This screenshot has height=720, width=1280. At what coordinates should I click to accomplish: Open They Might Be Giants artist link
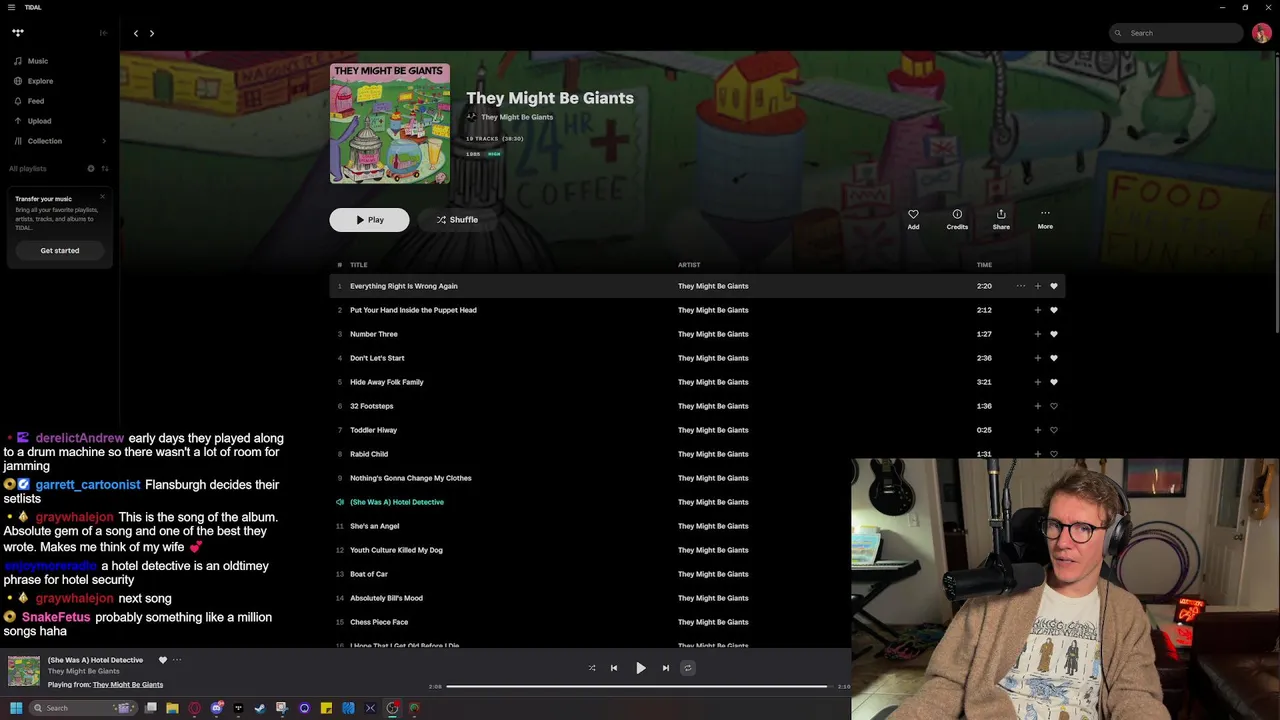517,117
